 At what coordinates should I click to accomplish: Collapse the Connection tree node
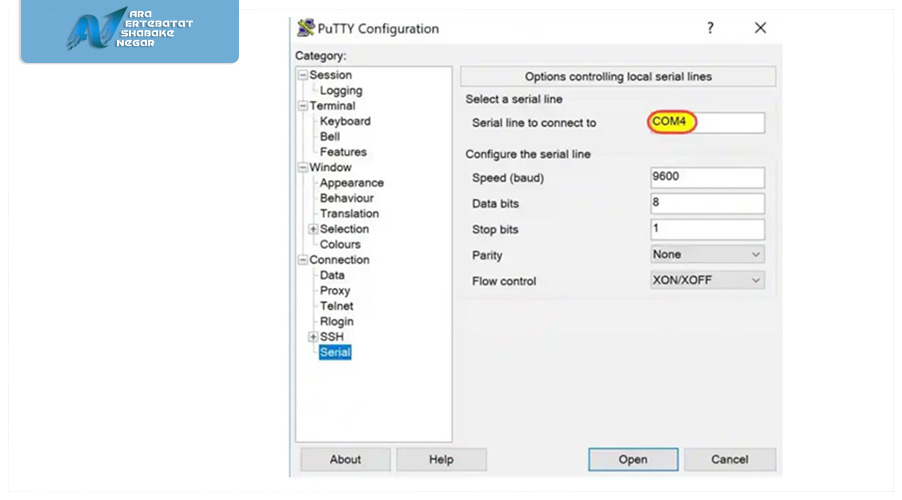click(x=303, y=260)
